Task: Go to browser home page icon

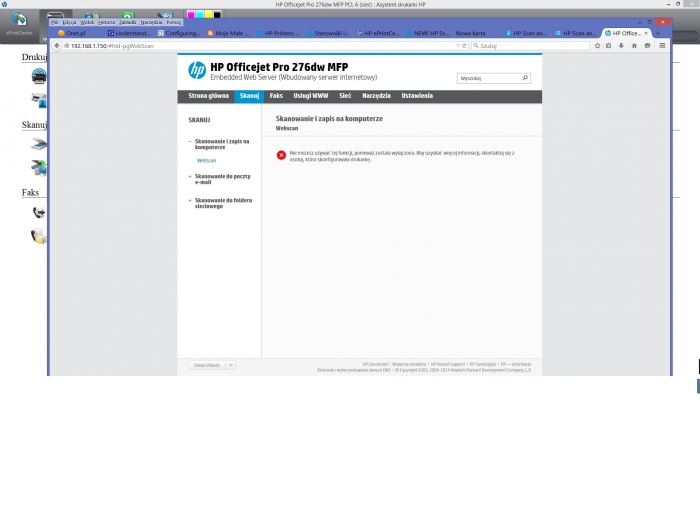Action: pos(634,46)
